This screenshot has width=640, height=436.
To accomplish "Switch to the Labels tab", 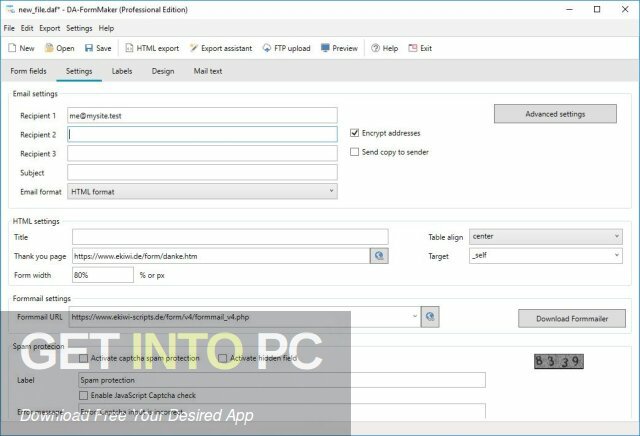I will point(122,71).
